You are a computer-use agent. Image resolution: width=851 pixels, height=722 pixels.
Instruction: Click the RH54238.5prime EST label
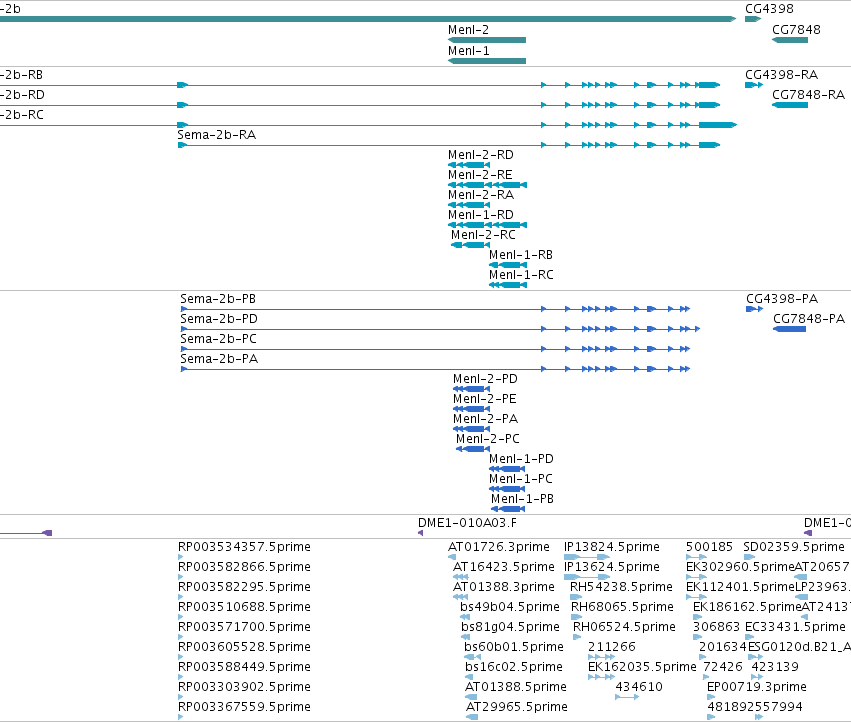pyautogui.click(x=621, y=587)
